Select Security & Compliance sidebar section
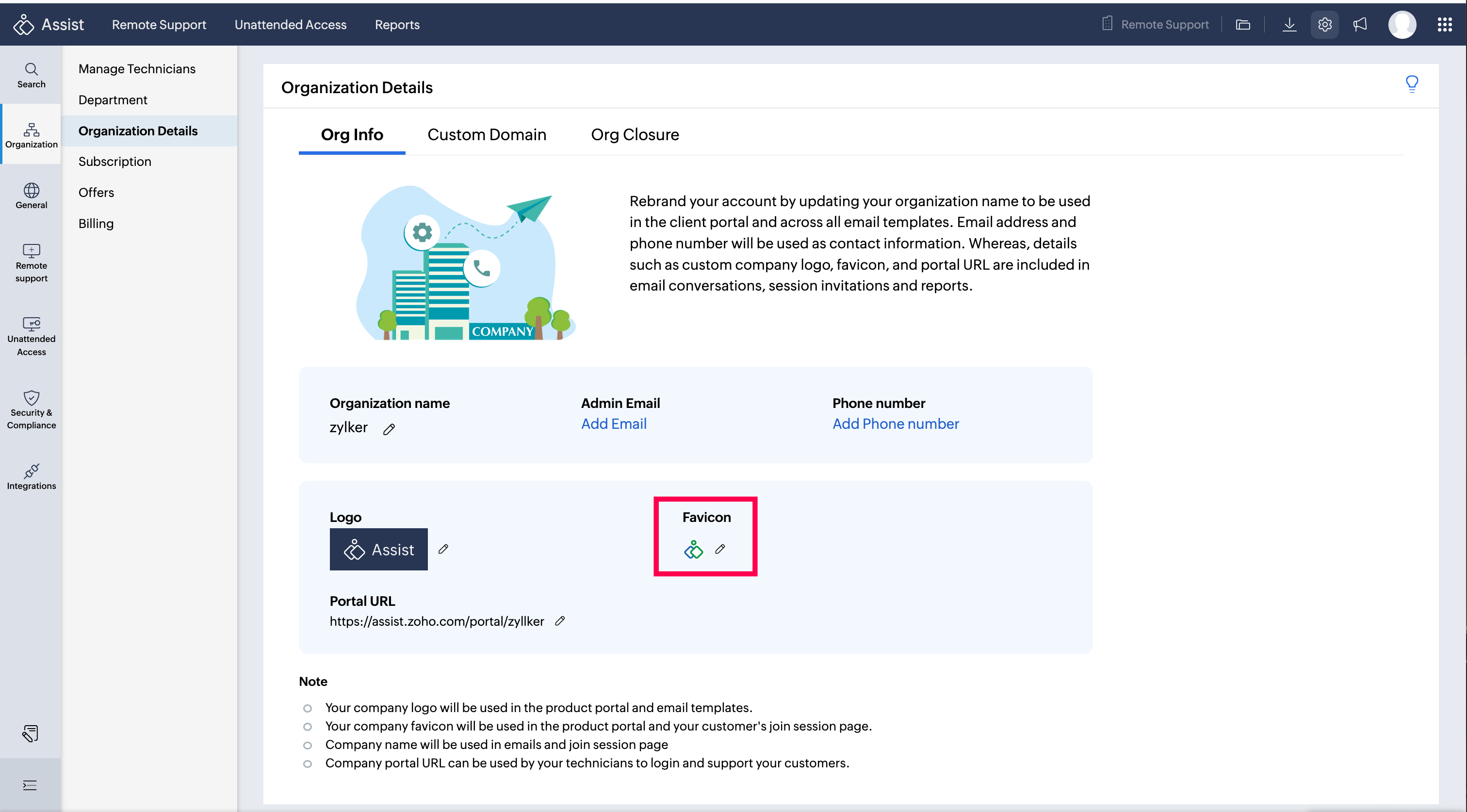This screenshot has width=1467, height=812. [x=32, y=409]
